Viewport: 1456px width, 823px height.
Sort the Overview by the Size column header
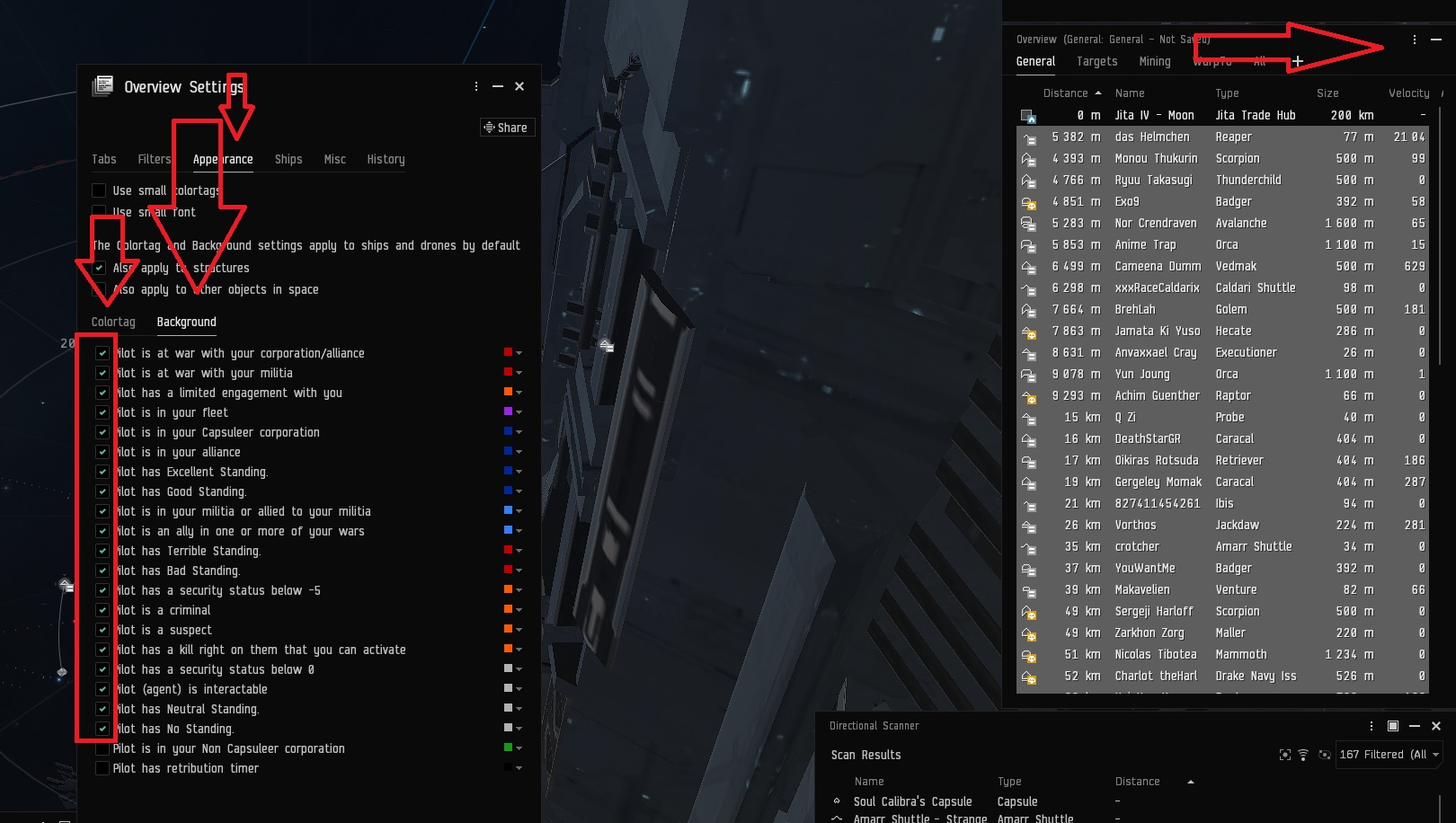point(1328,93)
